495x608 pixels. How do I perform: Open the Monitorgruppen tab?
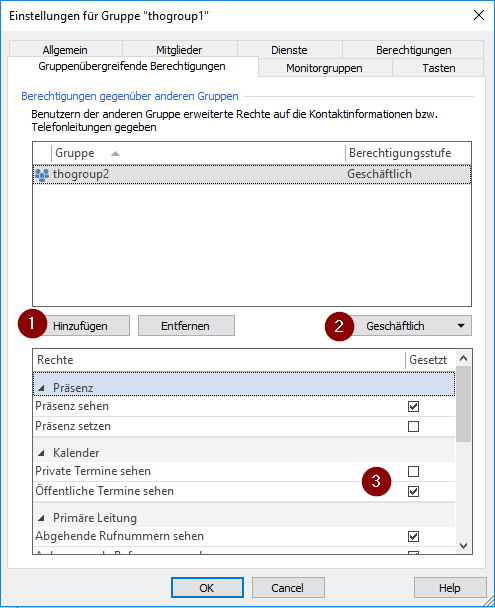click(x=324, y=68)
